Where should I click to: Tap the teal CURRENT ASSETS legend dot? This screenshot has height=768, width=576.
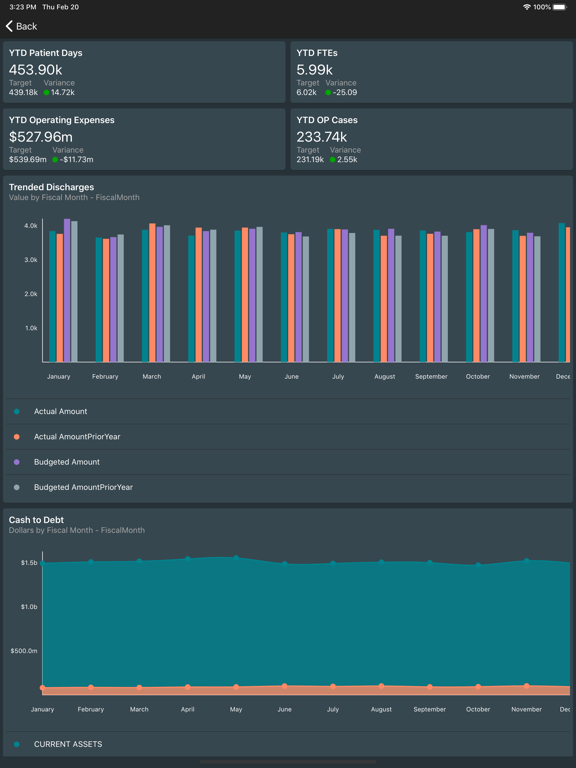coord(17,744)
